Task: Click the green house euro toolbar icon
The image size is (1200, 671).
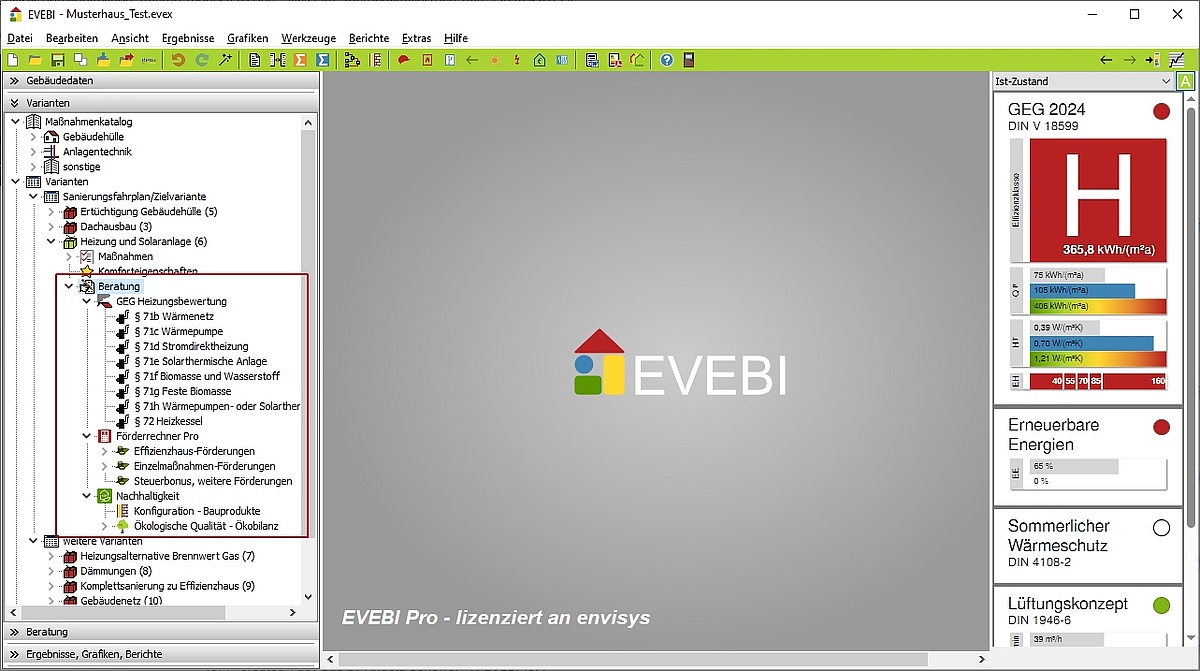Action: [540, 60]
